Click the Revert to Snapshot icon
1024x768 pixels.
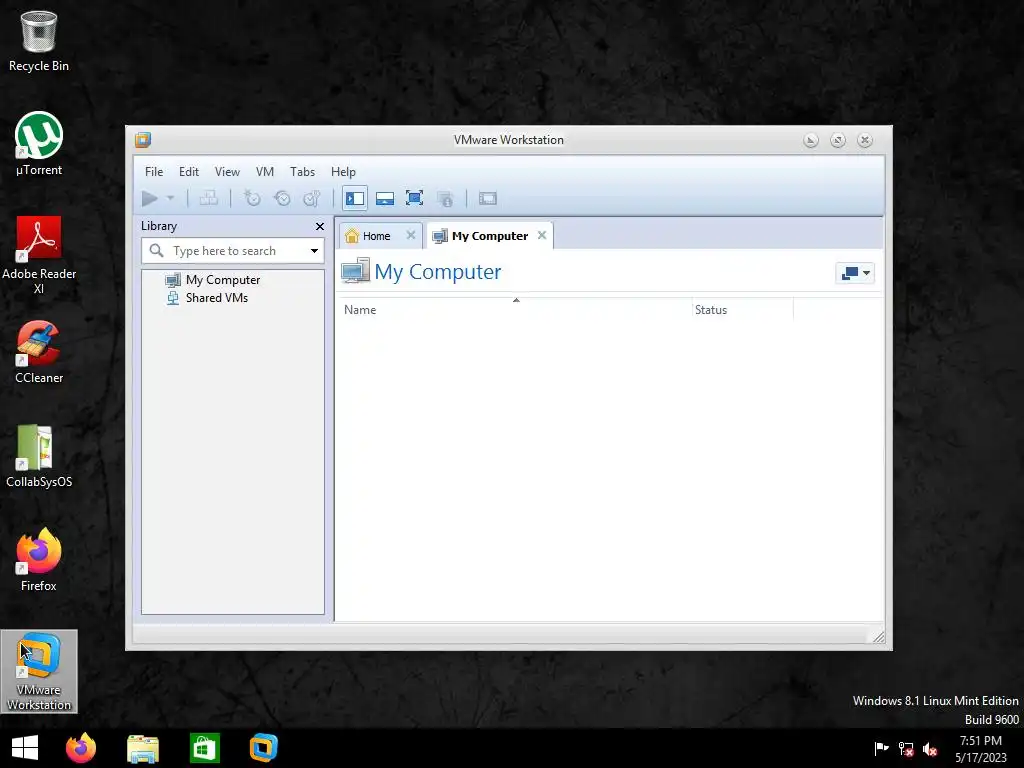[282, 198]
